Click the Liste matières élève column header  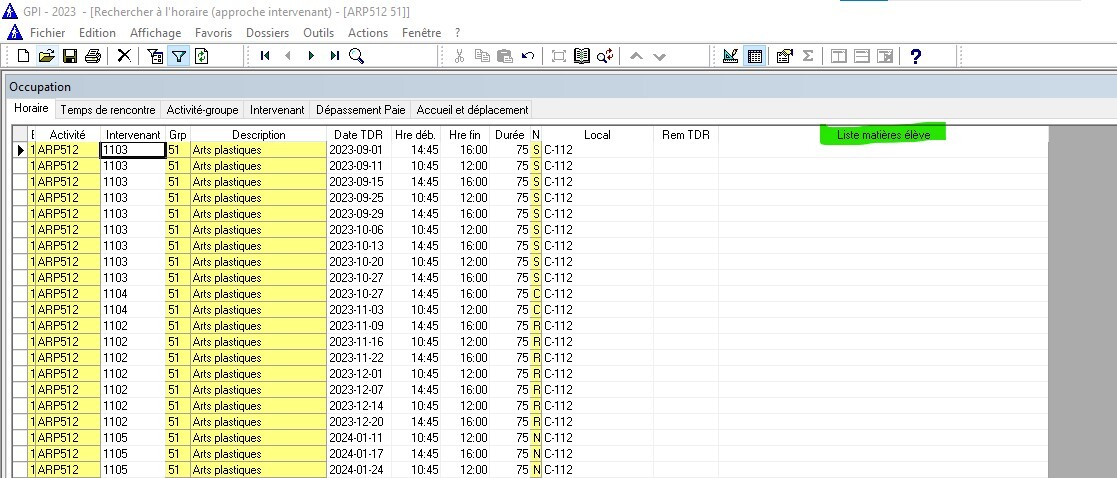point(883,134)
